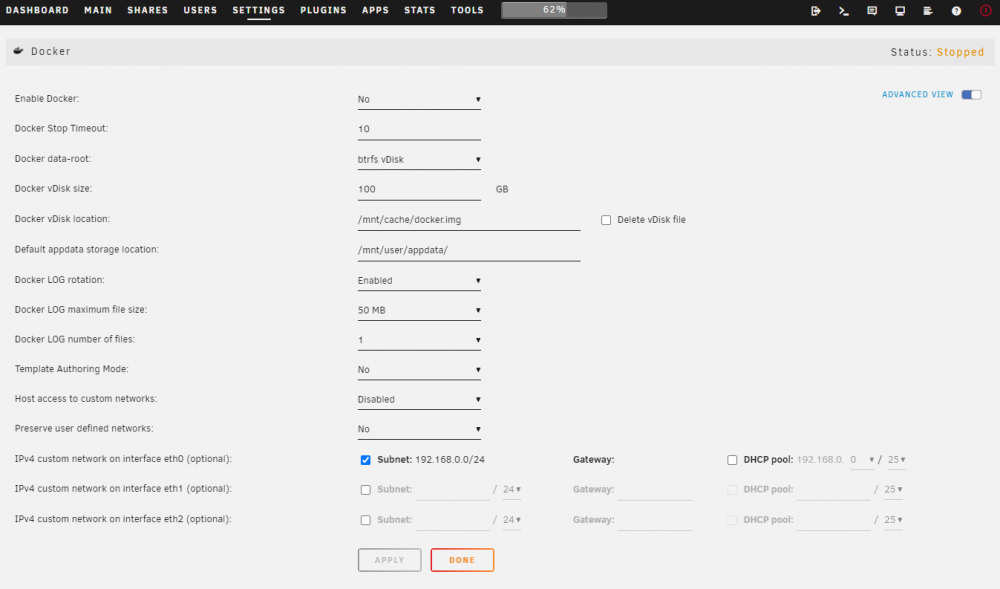The width and height of the screenshot is (1000, 589).
Task: Open the Settings menu tab
Action: (x=258, y=10)
